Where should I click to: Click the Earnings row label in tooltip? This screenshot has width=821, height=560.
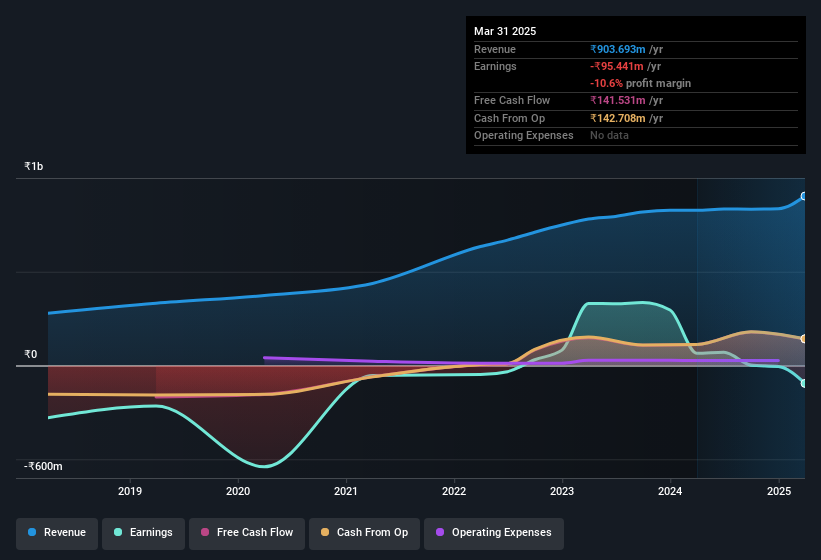(495, 66)
